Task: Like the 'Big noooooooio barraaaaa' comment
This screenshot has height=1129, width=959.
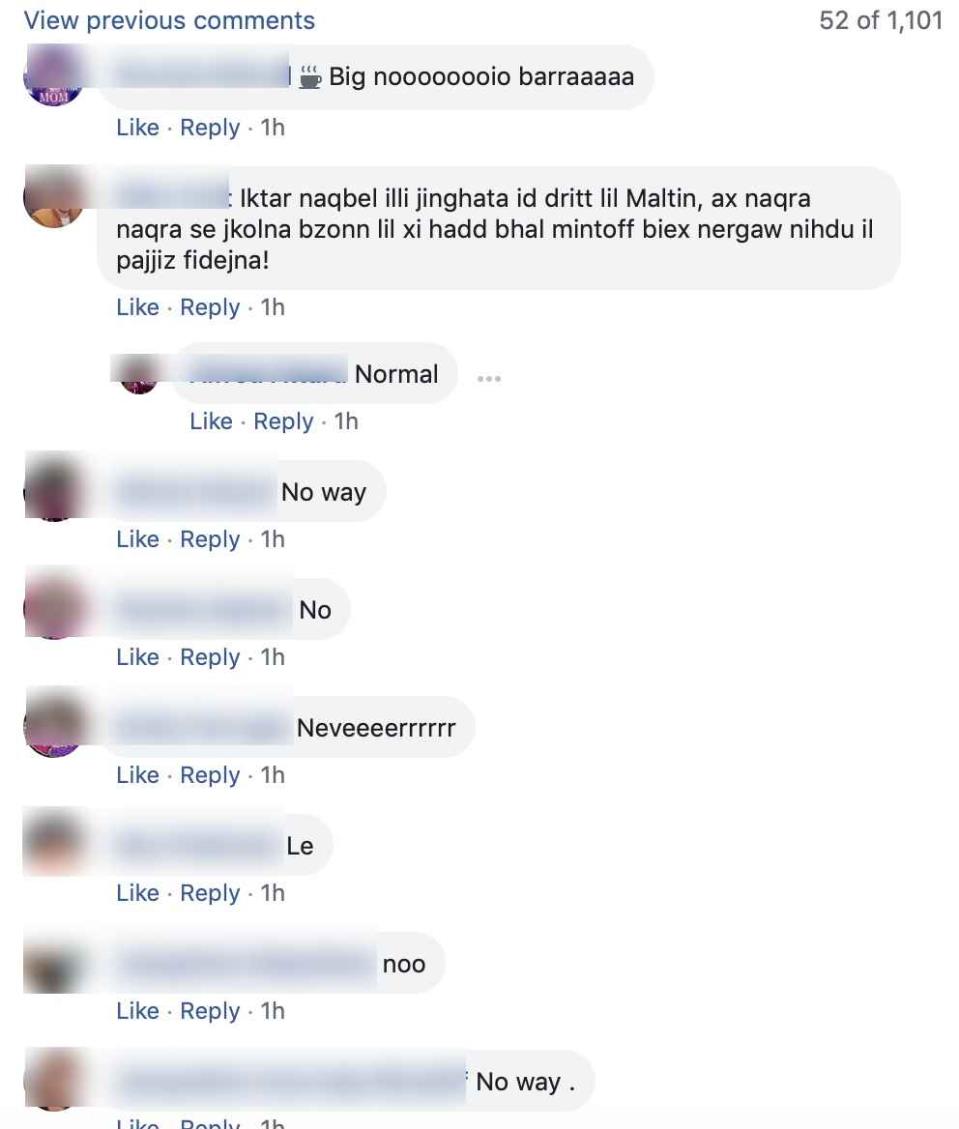Action: pyautogui.click(x=138, y=127)
